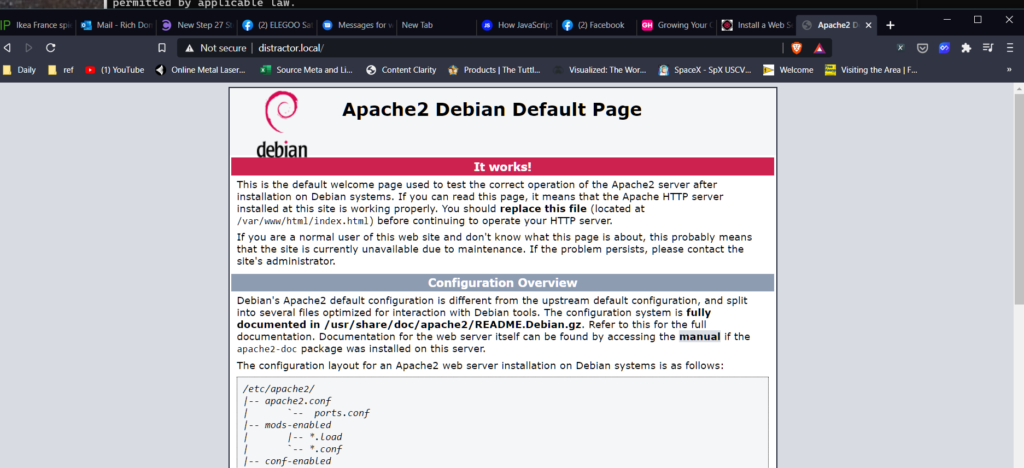1024x468 pixels.
Task: Switch to the How JavaScript tab
Action: 517,25
